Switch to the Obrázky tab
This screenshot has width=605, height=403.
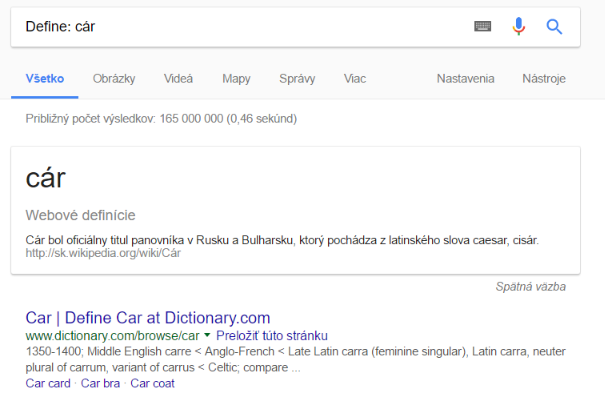coord(114,79)
